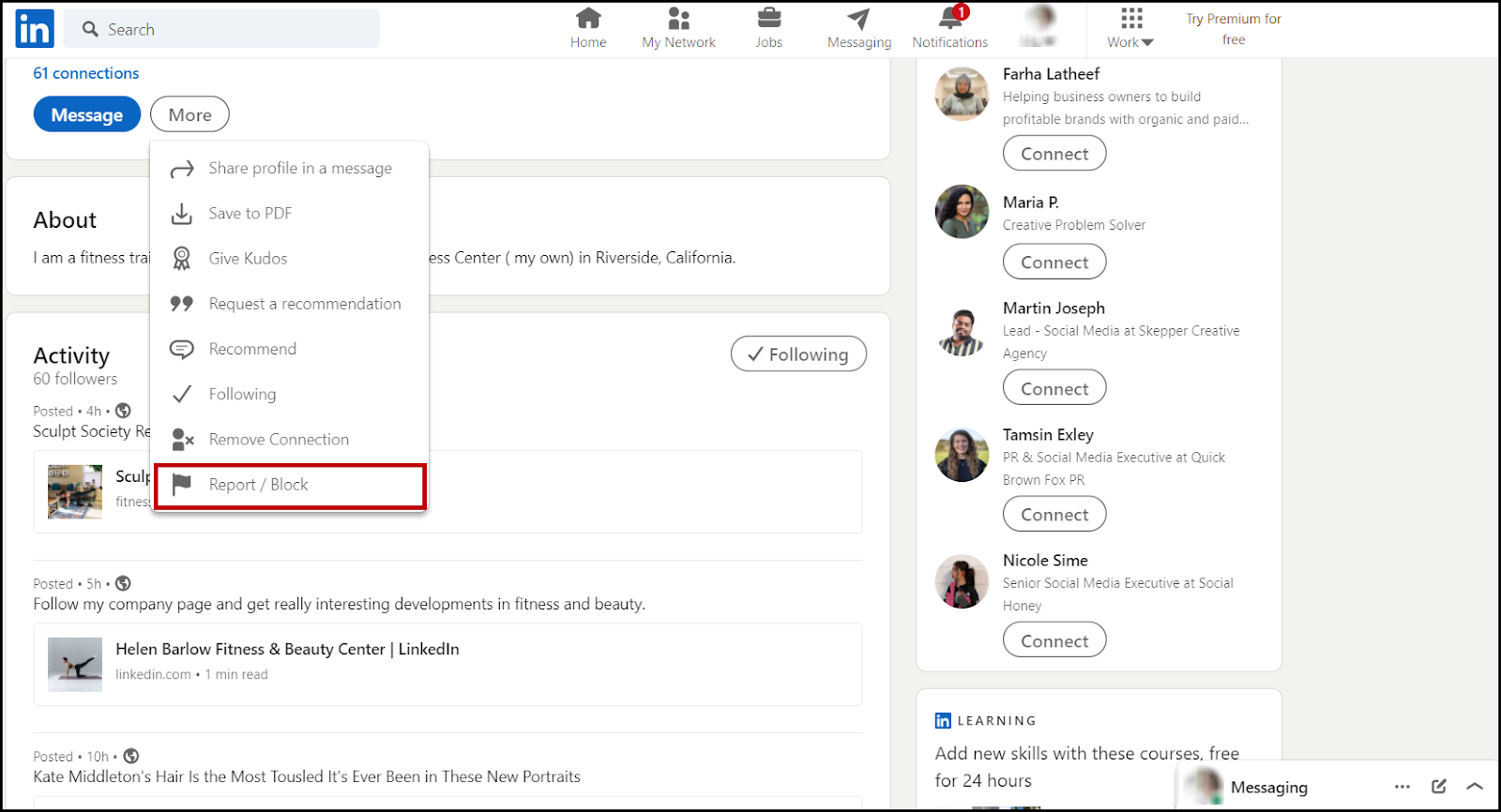The image size is (1501, 812).
Task: Click the quotation marks recommendation icon
Action: [182, 304]
